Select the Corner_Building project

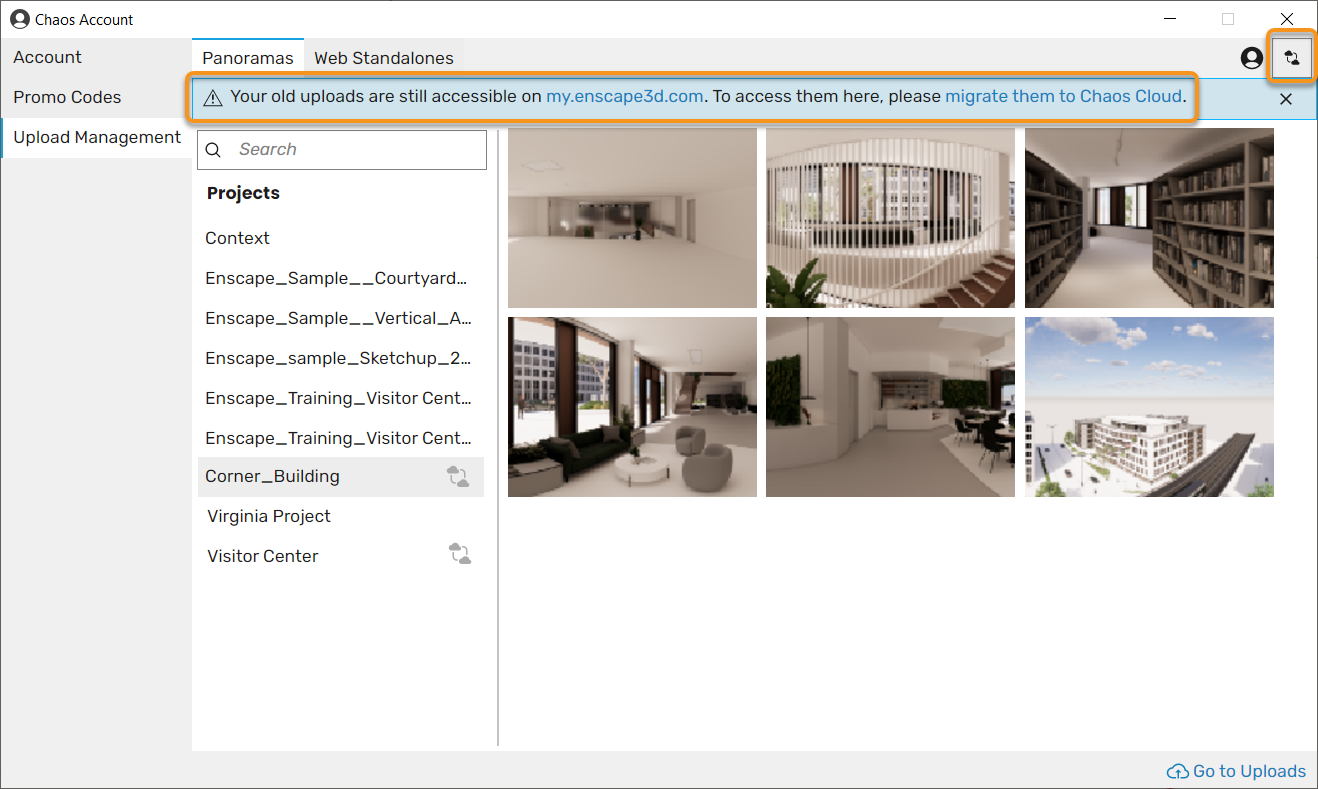[x=341, y=477]
